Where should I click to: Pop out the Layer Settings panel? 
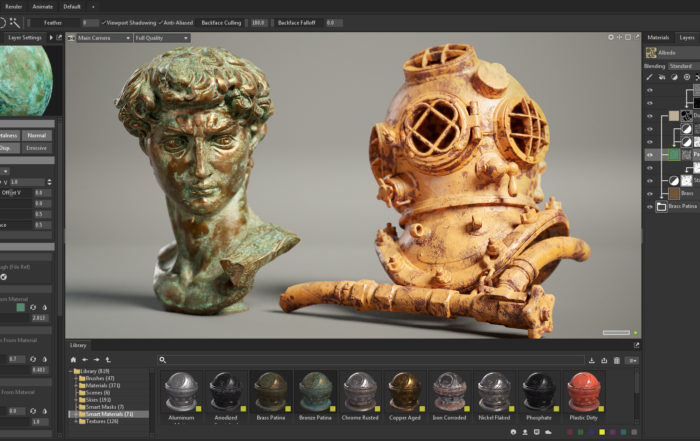tap(59, 37)
